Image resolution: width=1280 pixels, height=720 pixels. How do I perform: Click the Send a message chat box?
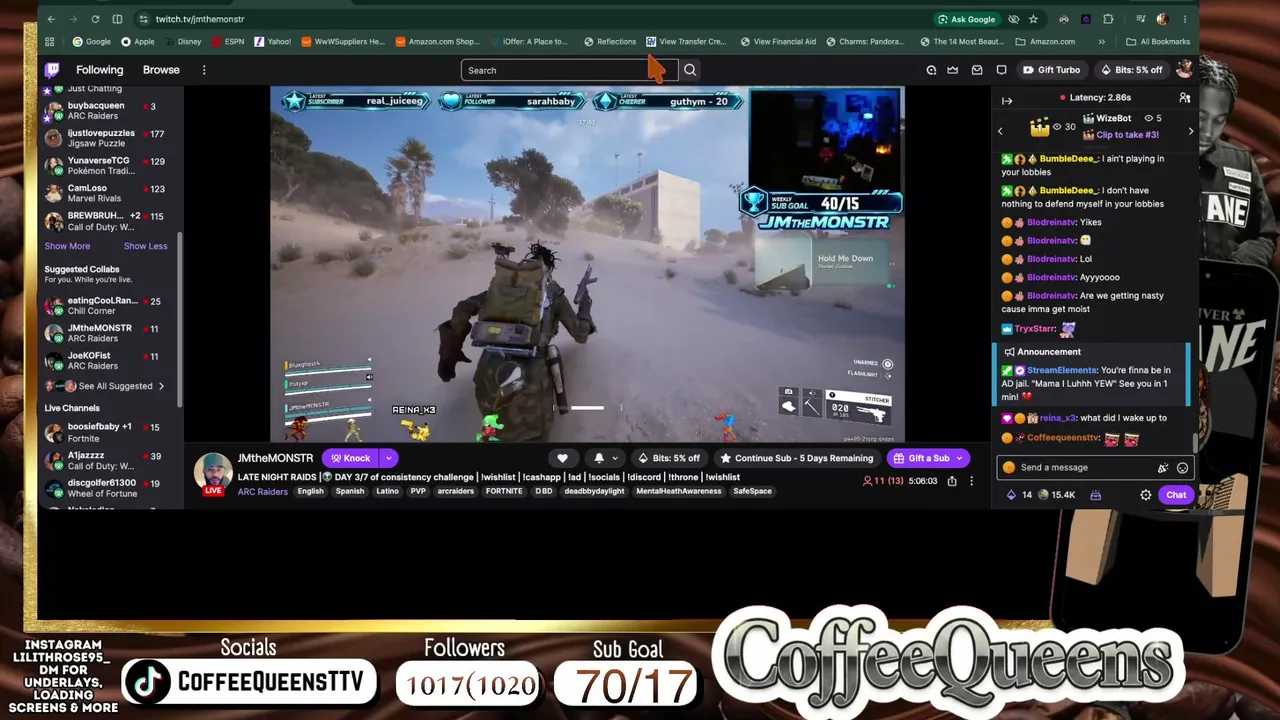(1094, 467)
